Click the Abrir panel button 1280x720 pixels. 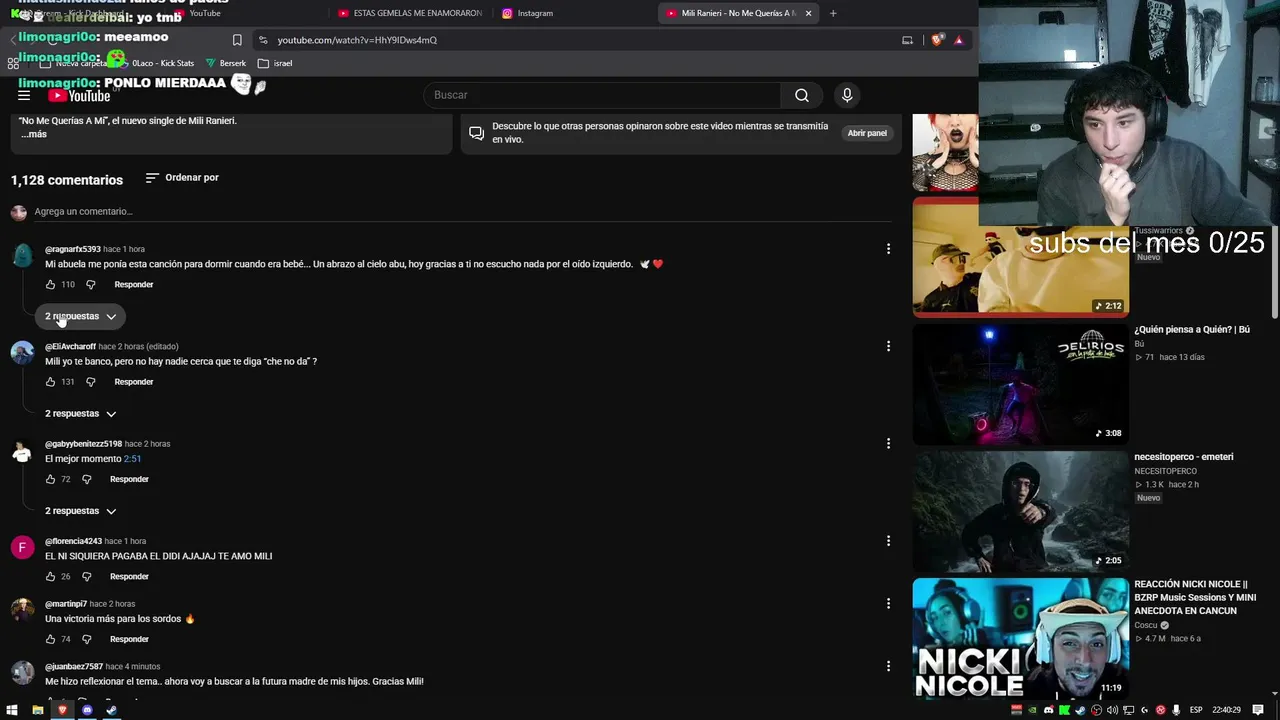(x=867, y=133)
